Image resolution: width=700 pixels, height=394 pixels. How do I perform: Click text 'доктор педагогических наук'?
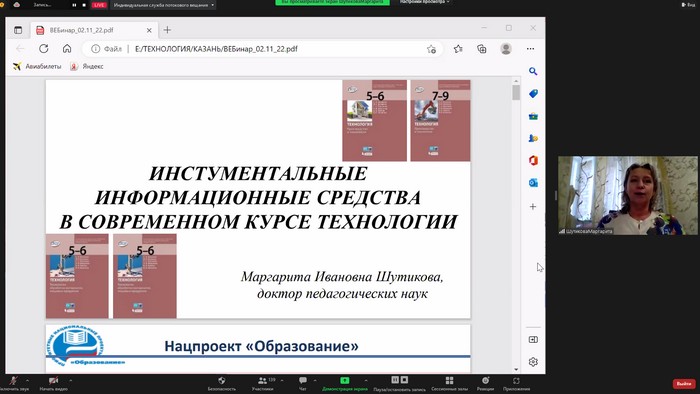click(342, 294)
